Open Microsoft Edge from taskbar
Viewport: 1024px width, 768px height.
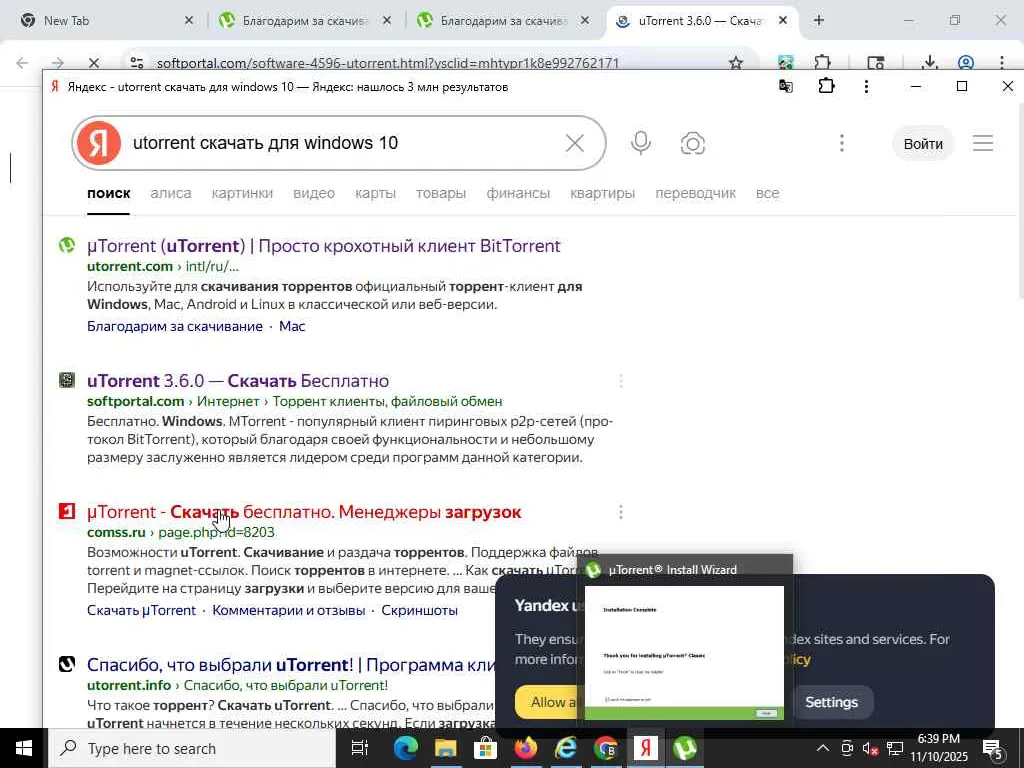click(x=405, y=748)
